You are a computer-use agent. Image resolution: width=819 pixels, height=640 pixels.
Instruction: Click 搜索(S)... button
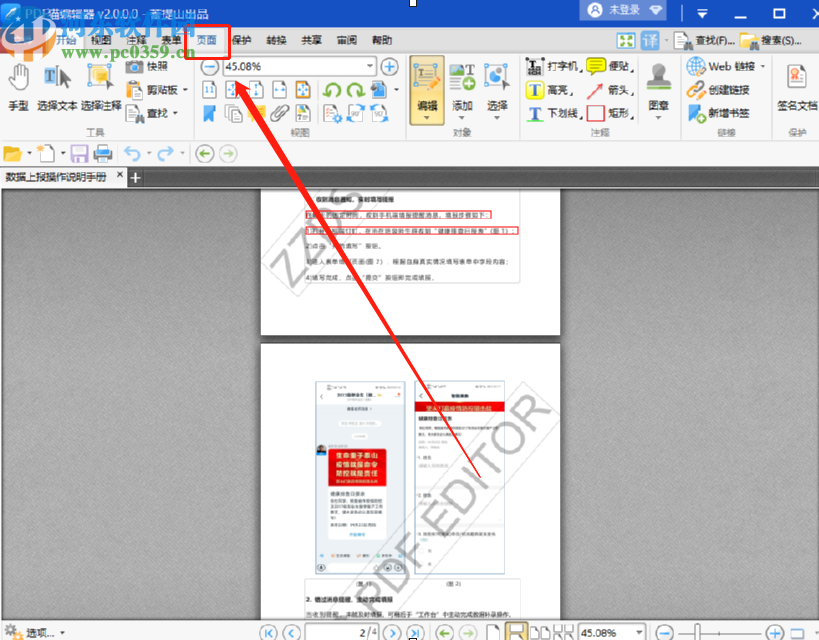point(770,40)
